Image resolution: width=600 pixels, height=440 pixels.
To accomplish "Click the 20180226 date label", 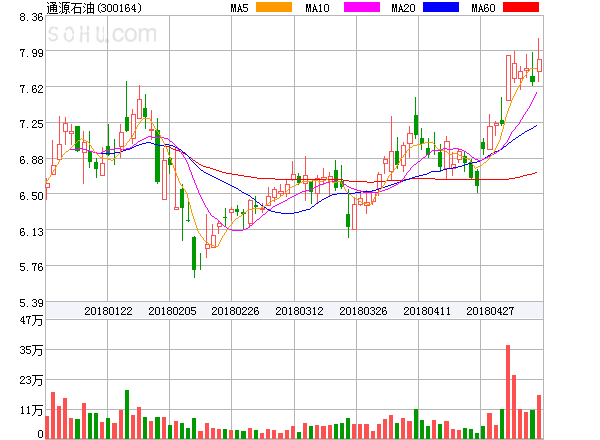I will click(235, 311).
